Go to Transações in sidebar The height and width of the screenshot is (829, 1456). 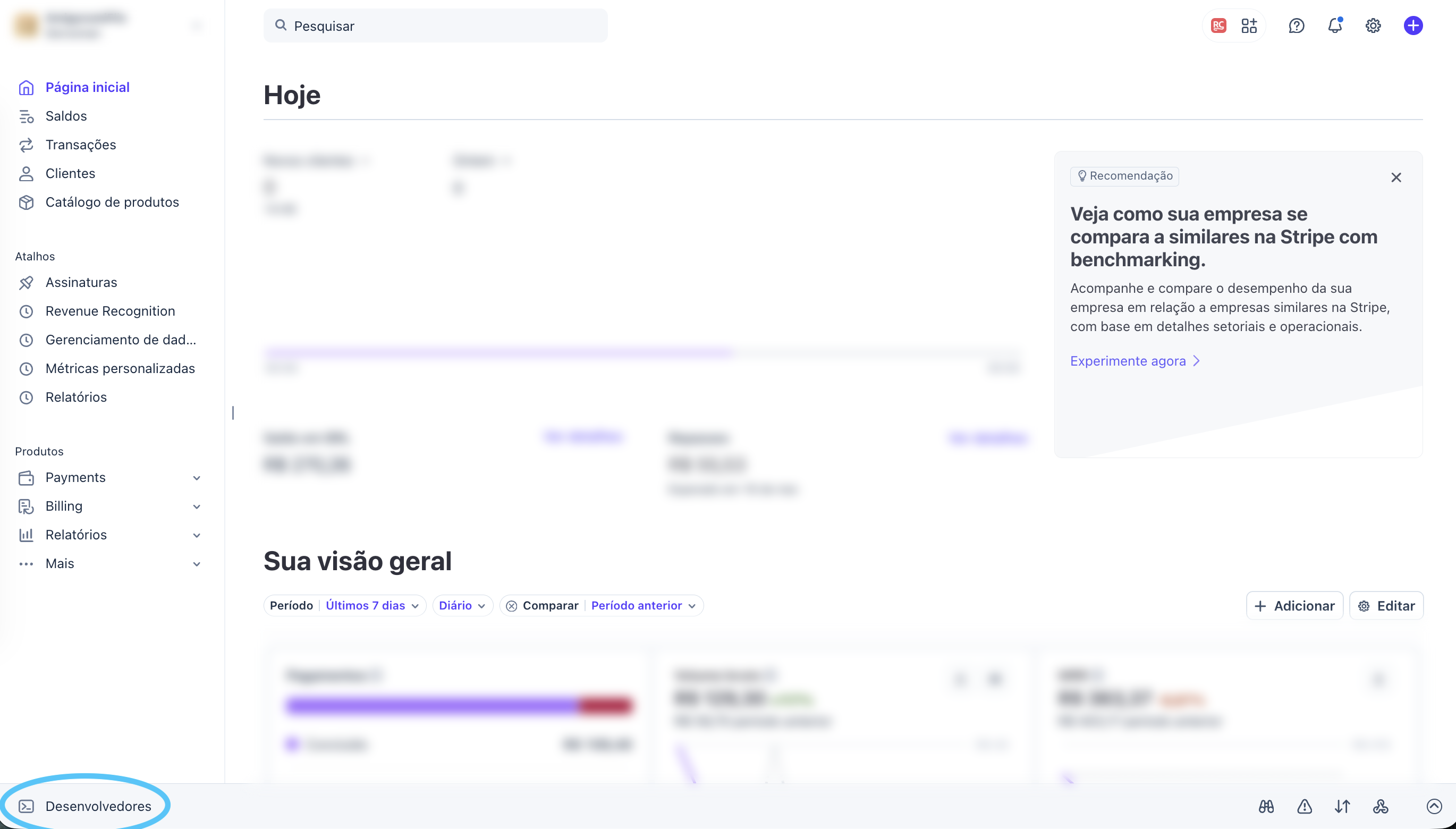[x=80, y=145]
